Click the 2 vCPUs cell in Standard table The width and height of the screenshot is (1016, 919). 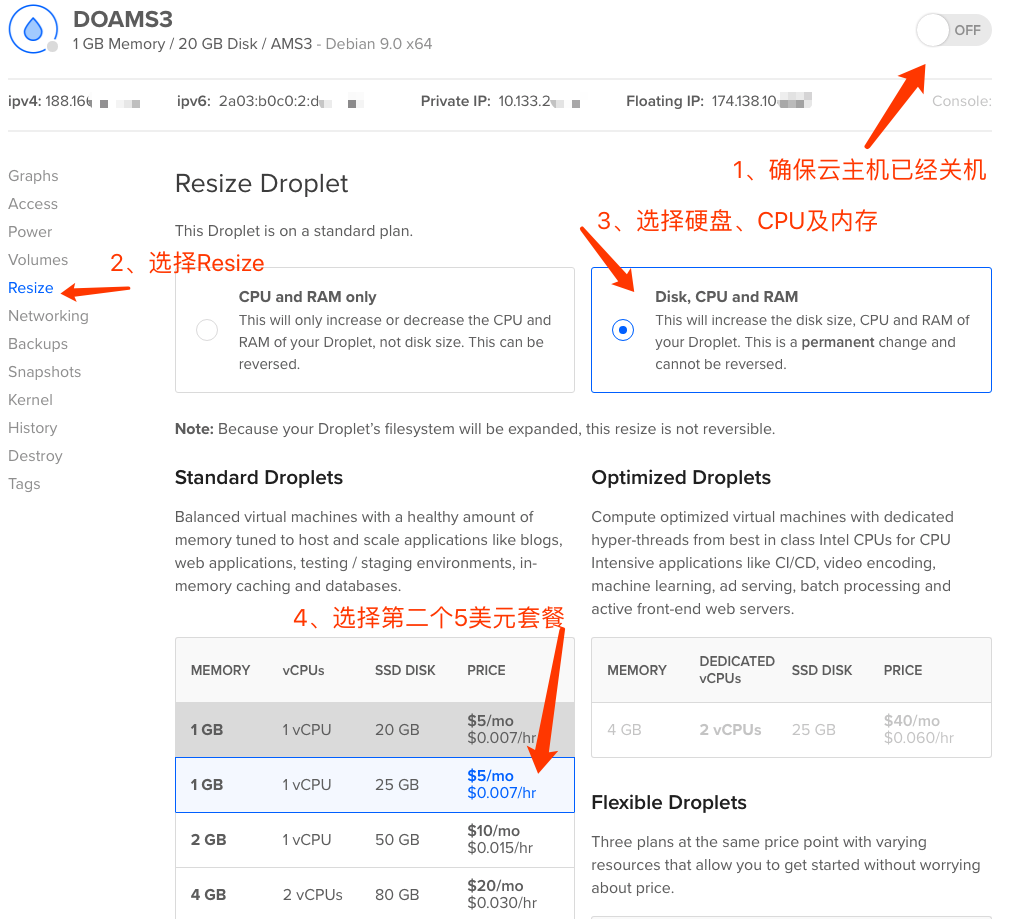pos(312,894)
